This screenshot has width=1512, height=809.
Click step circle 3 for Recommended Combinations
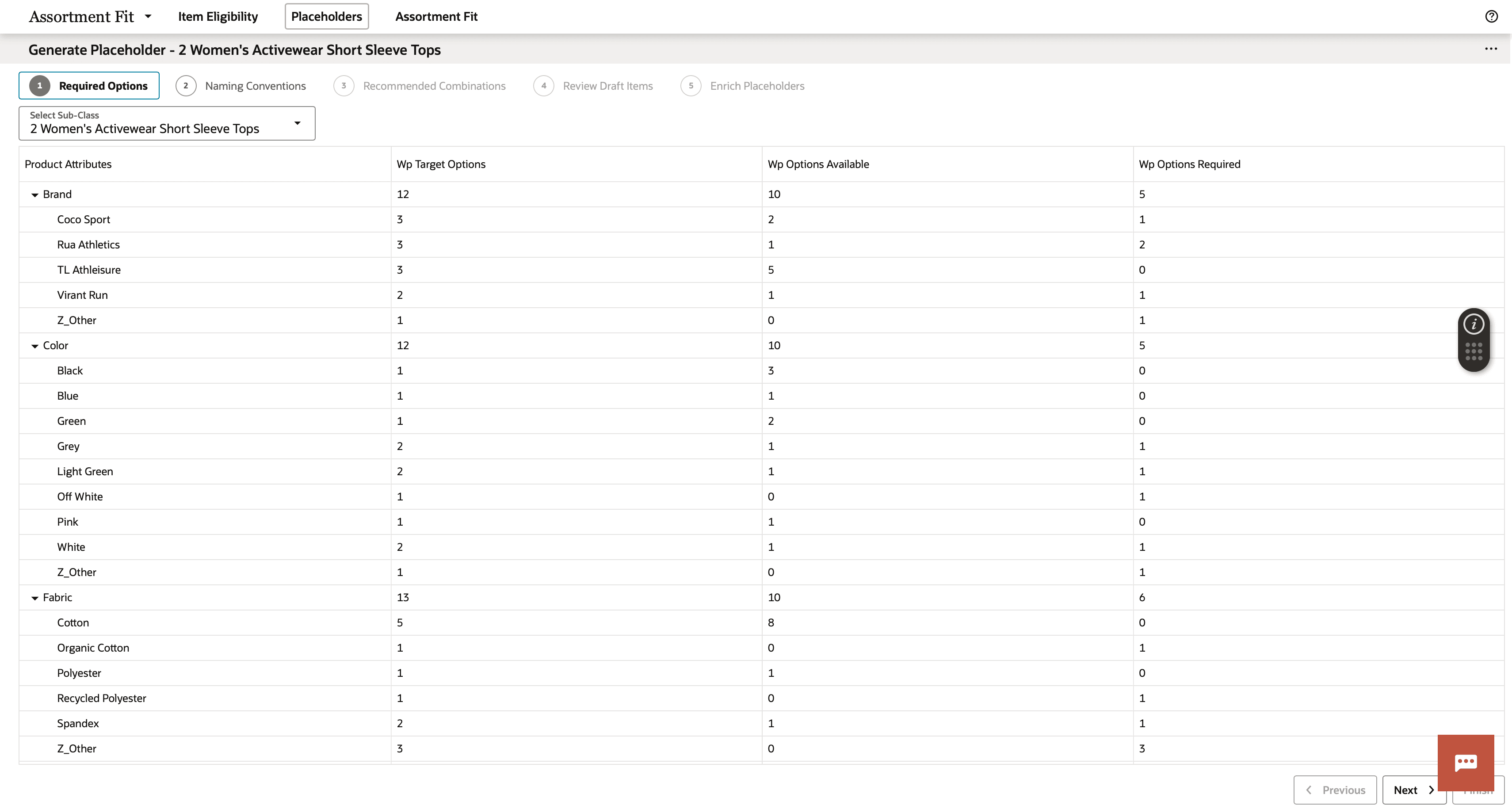(344, 86)
